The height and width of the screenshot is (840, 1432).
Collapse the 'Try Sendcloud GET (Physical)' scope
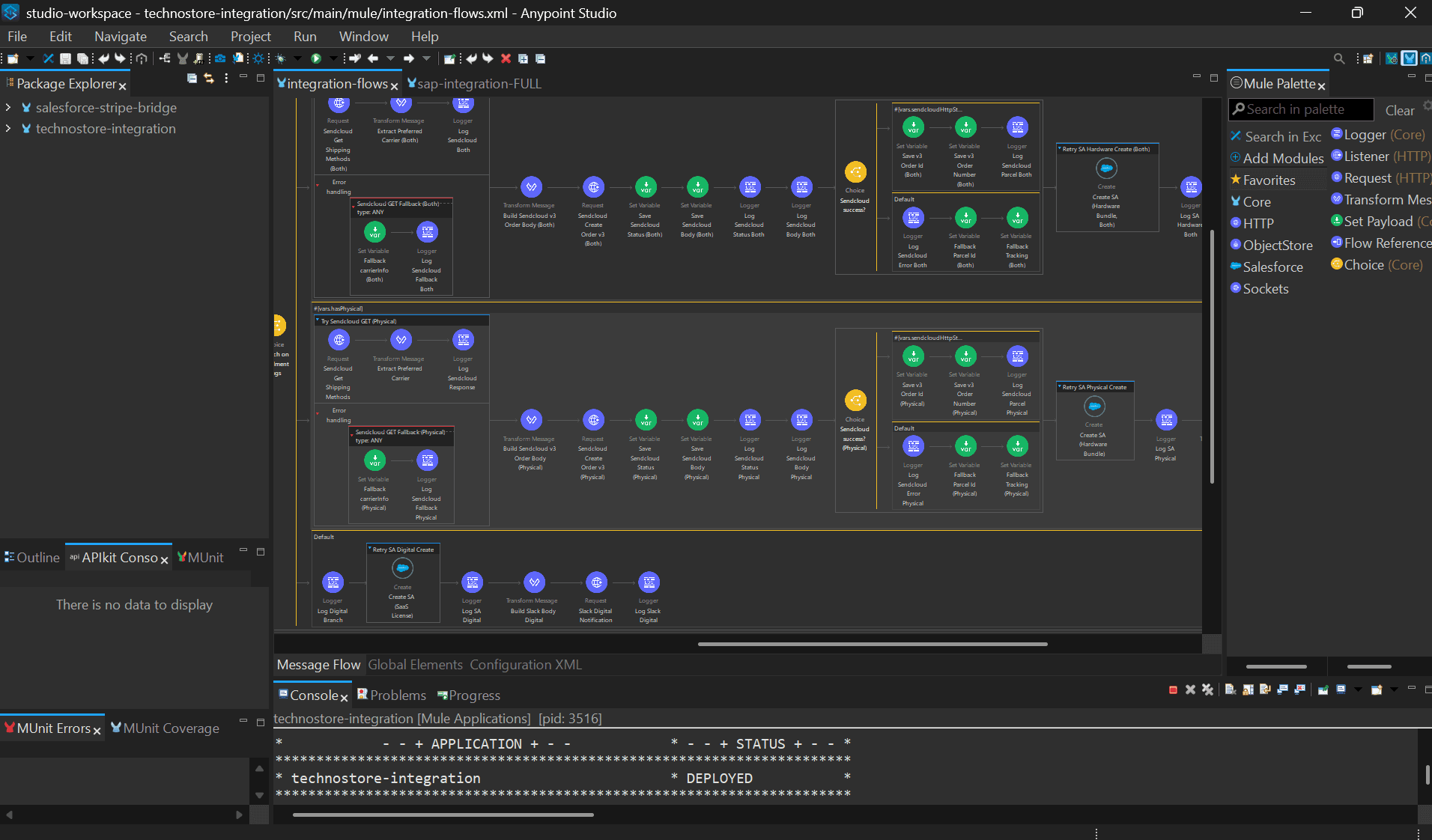[318, 320]
